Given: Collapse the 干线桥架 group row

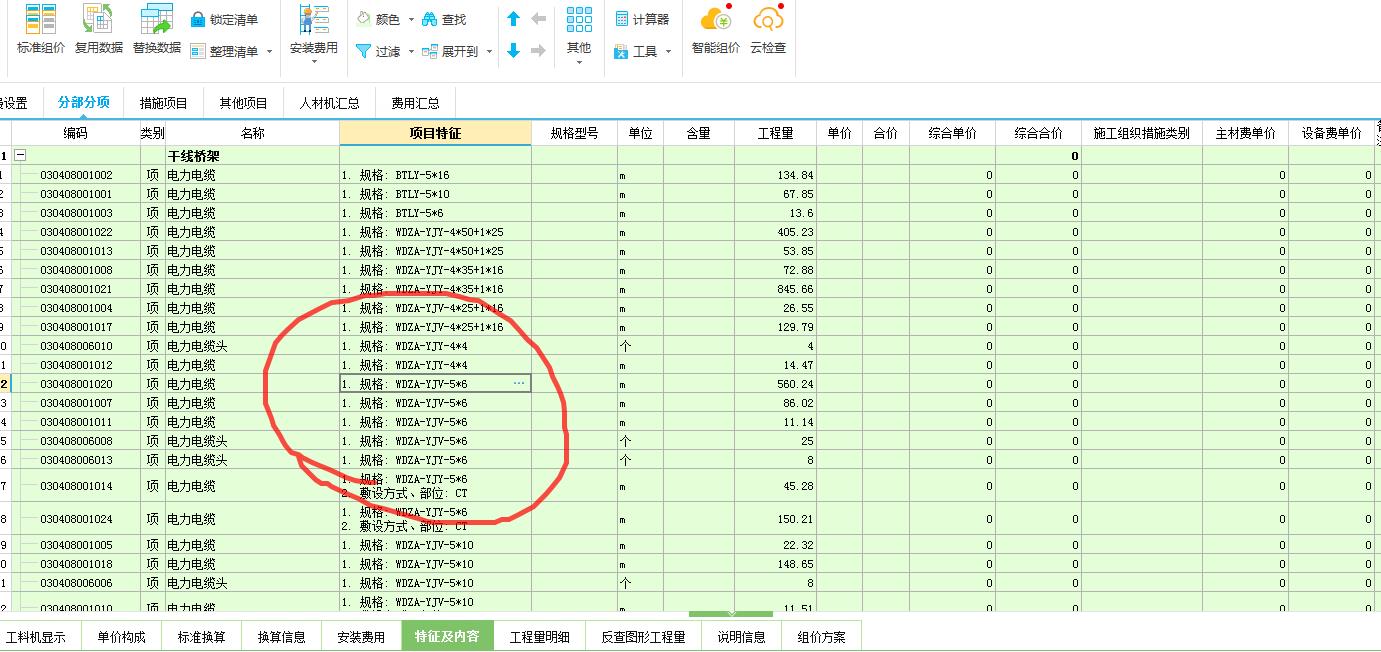Looking at the screenshot, I should [20, 156].
